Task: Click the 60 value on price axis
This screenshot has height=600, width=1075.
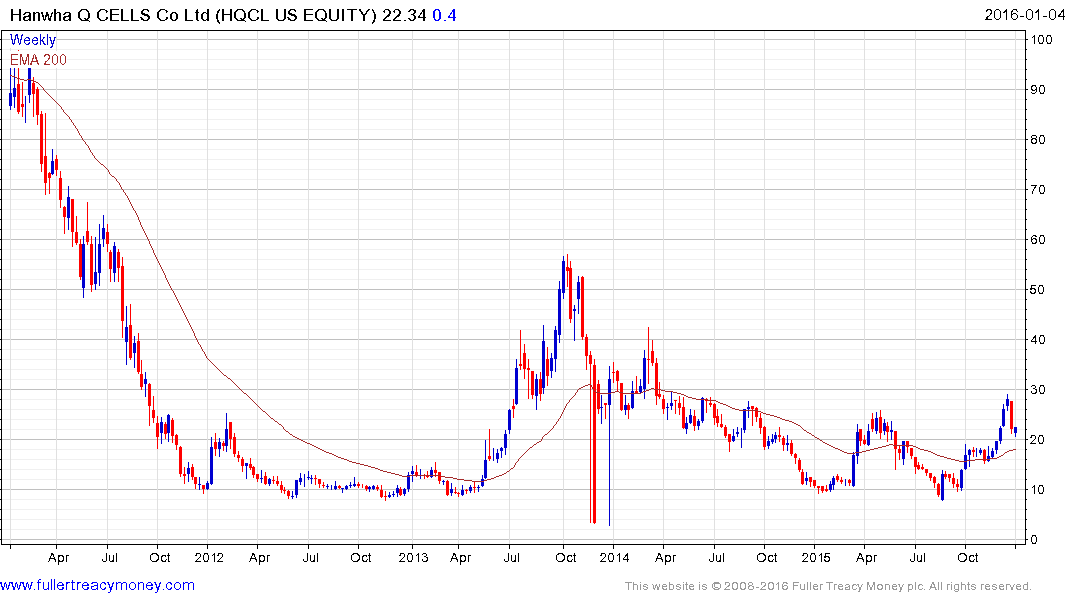Action: coord(1038,240)
